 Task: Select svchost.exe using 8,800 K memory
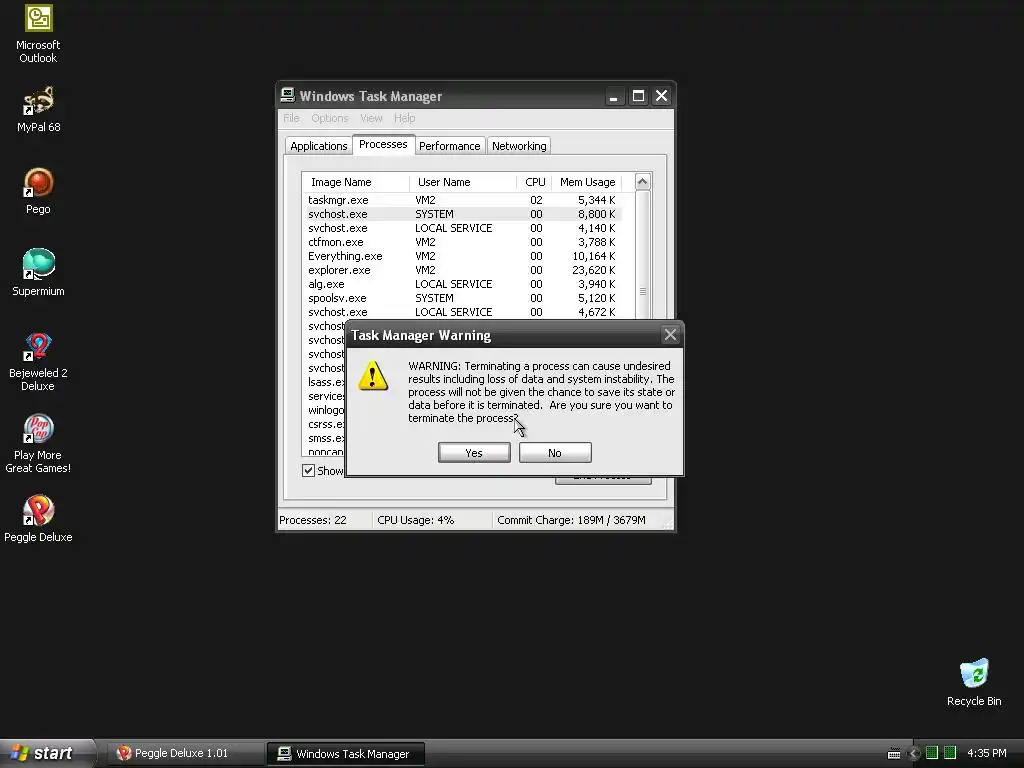462,214
